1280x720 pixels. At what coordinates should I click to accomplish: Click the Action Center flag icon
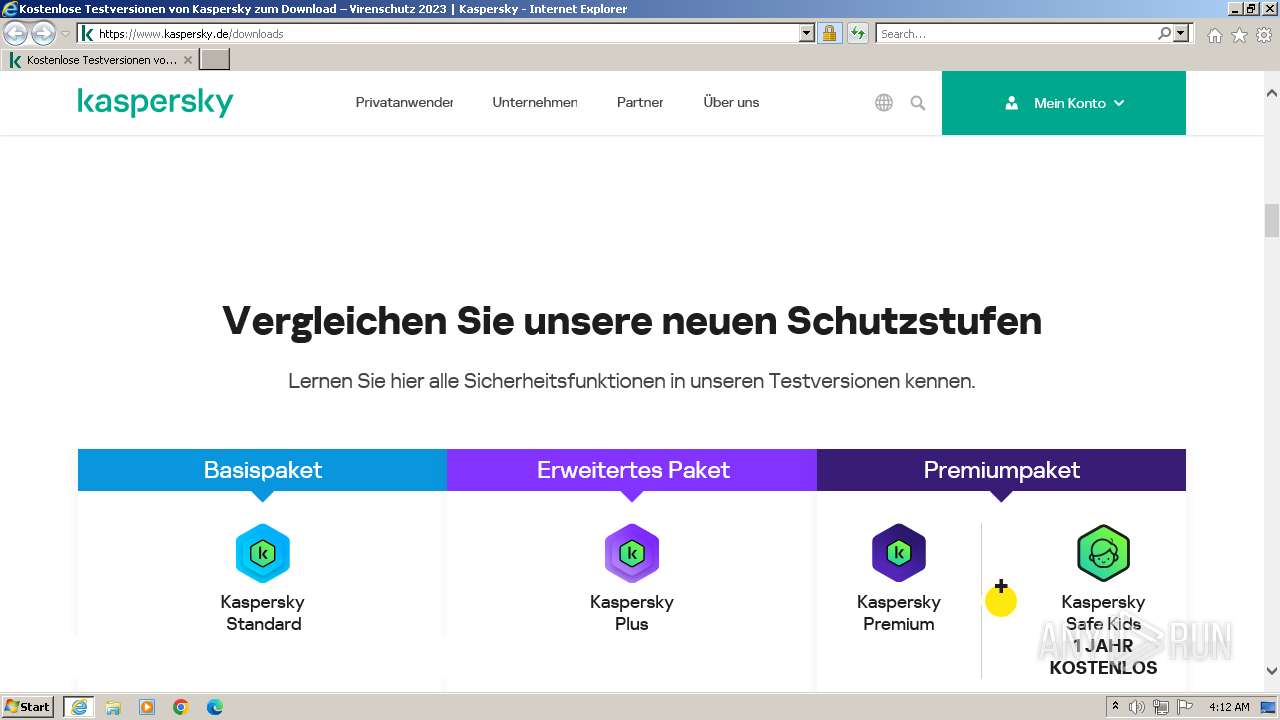click(x=1183, y=707)
